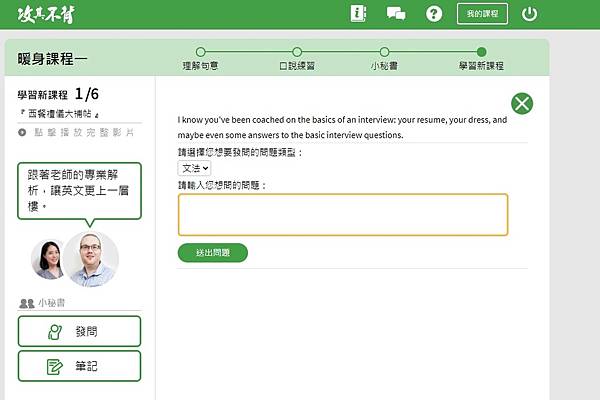The width and height of the screenshot is (600, 400).
Task: Click the teacher speech bubble text
Action: (x=78, y=191)
